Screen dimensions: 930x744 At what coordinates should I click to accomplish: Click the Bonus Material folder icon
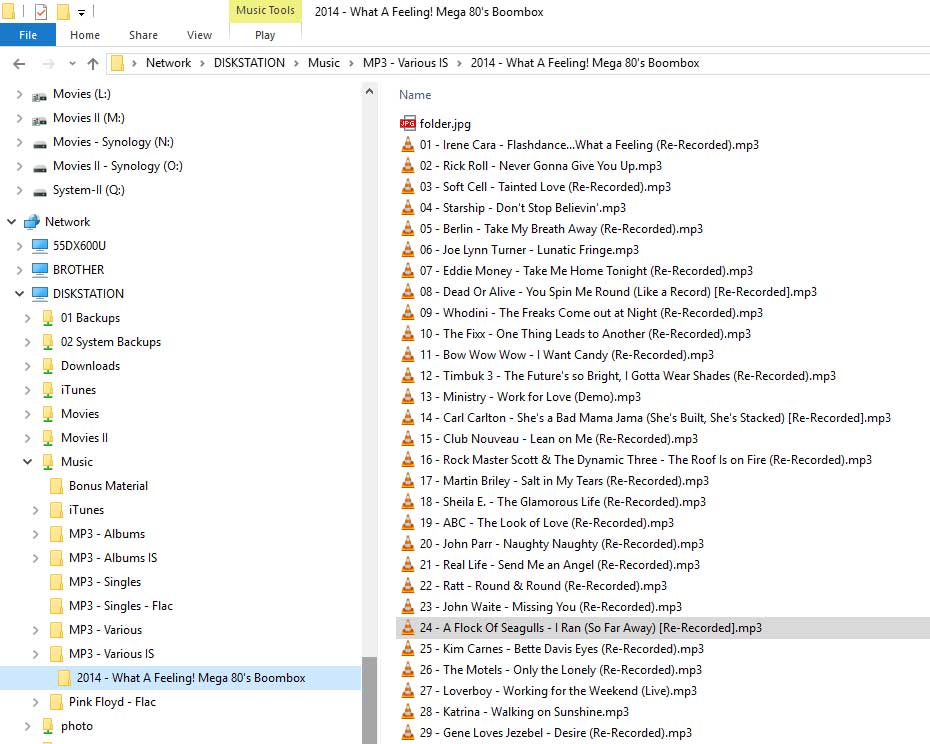click(x=56, y=486)
